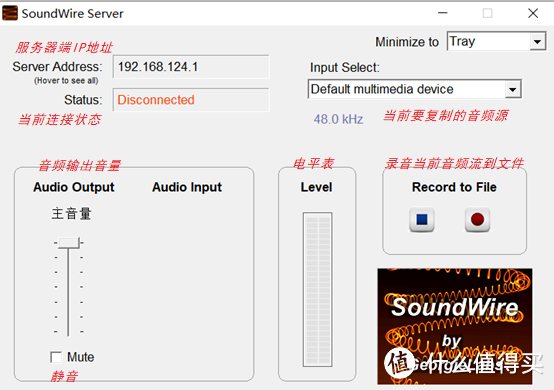The width and height of the screenshot is (554, 390).
Task: Enable the Mute checkbox
Action: pos(56,357)
